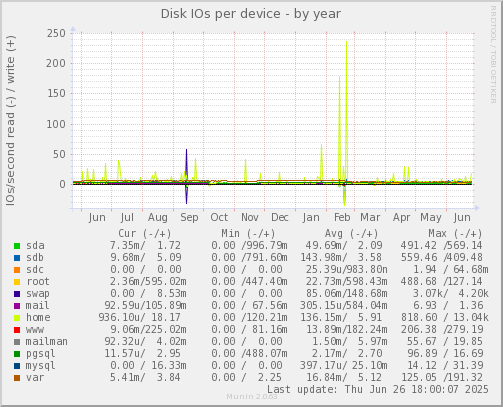The image size is (503, 407).
Task: Click the 'Max (-/+)' column header
Action: click(455, 234)
